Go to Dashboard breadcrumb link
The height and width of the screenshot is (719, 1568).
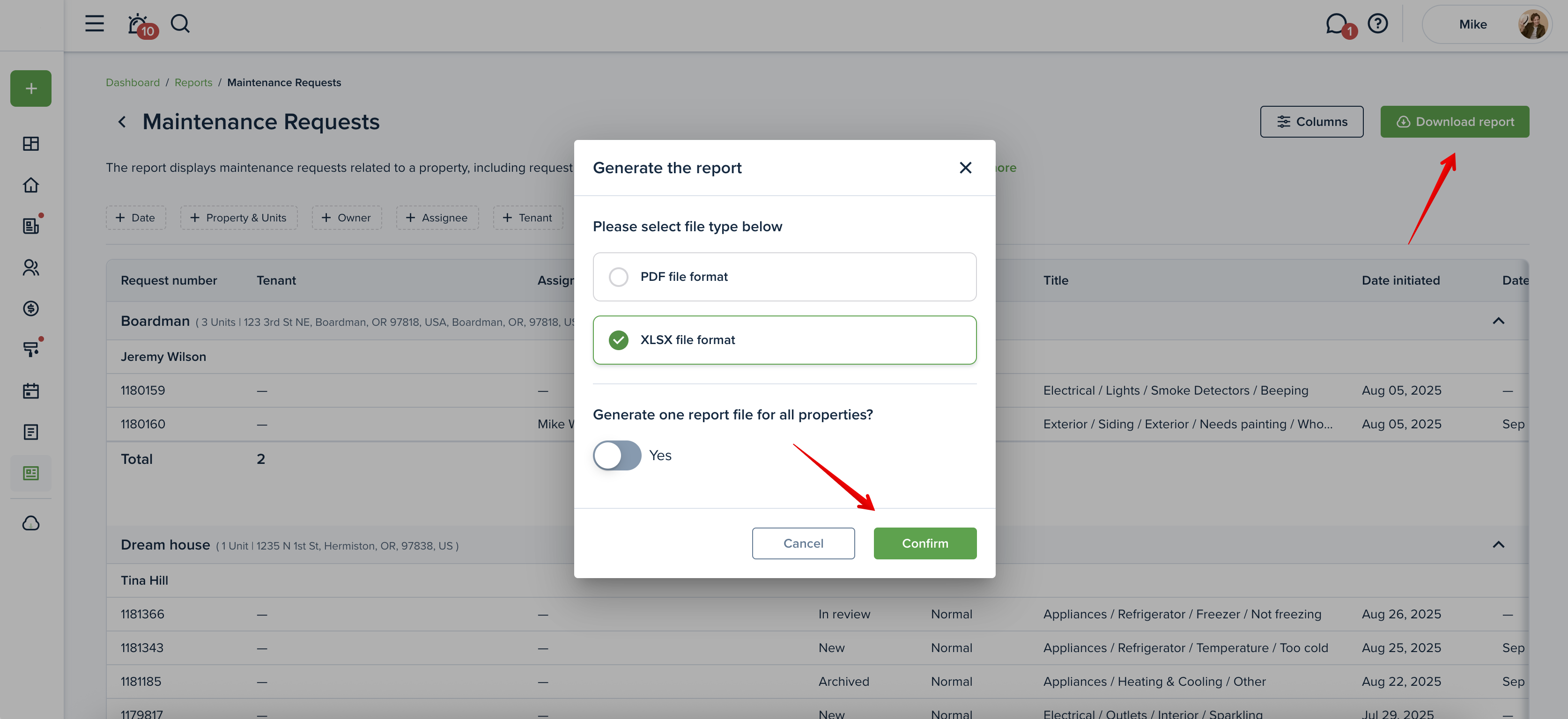coord(133,83)
